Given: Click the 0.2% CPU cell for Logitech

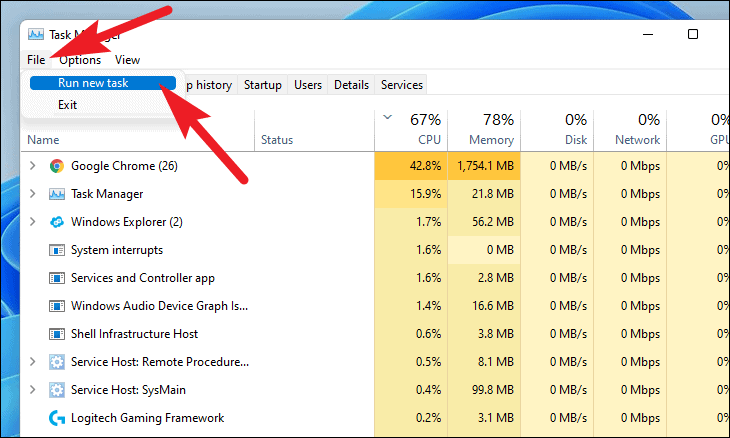Looking at the screenshot, I should click(x=411, y=418).
